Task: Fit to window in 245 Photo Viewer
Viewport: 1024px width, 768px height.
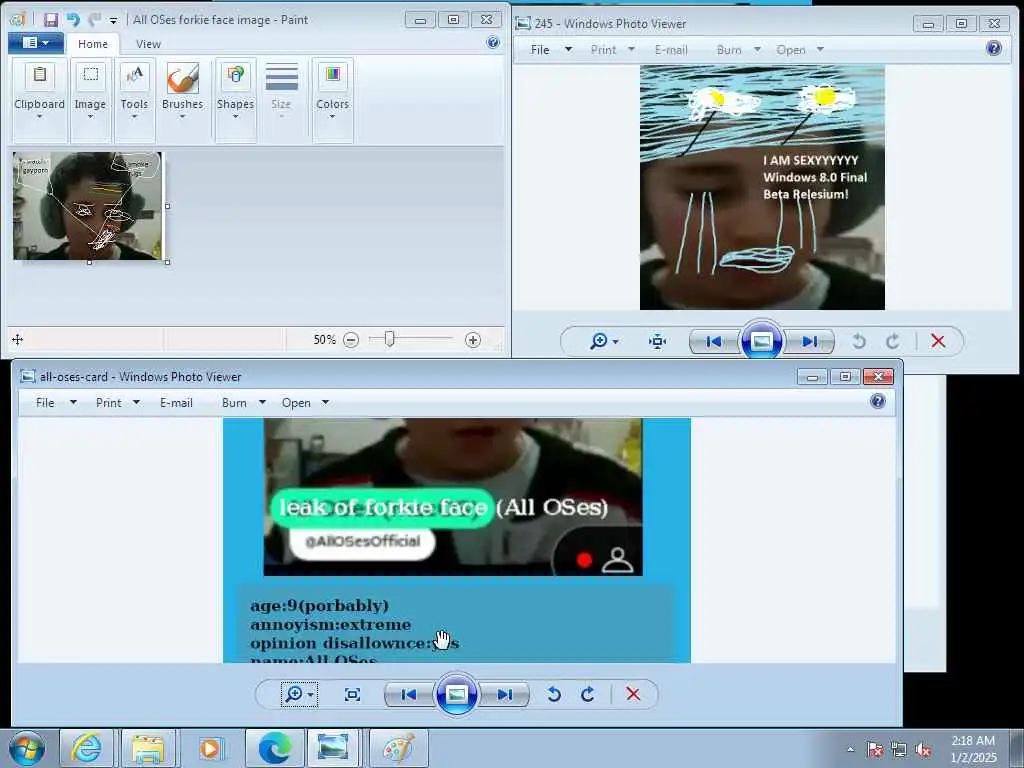Action: (x=657, y=341)
